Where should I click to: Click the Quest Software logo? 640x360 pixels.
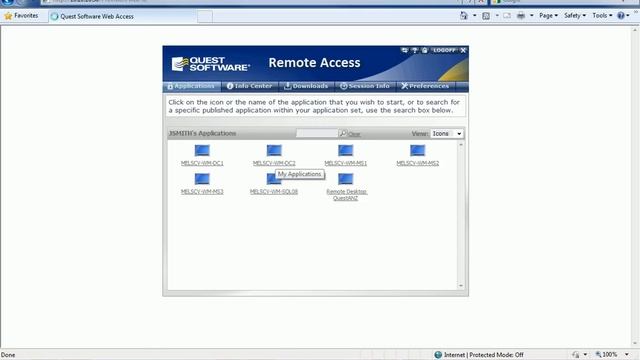pos(210,64)
